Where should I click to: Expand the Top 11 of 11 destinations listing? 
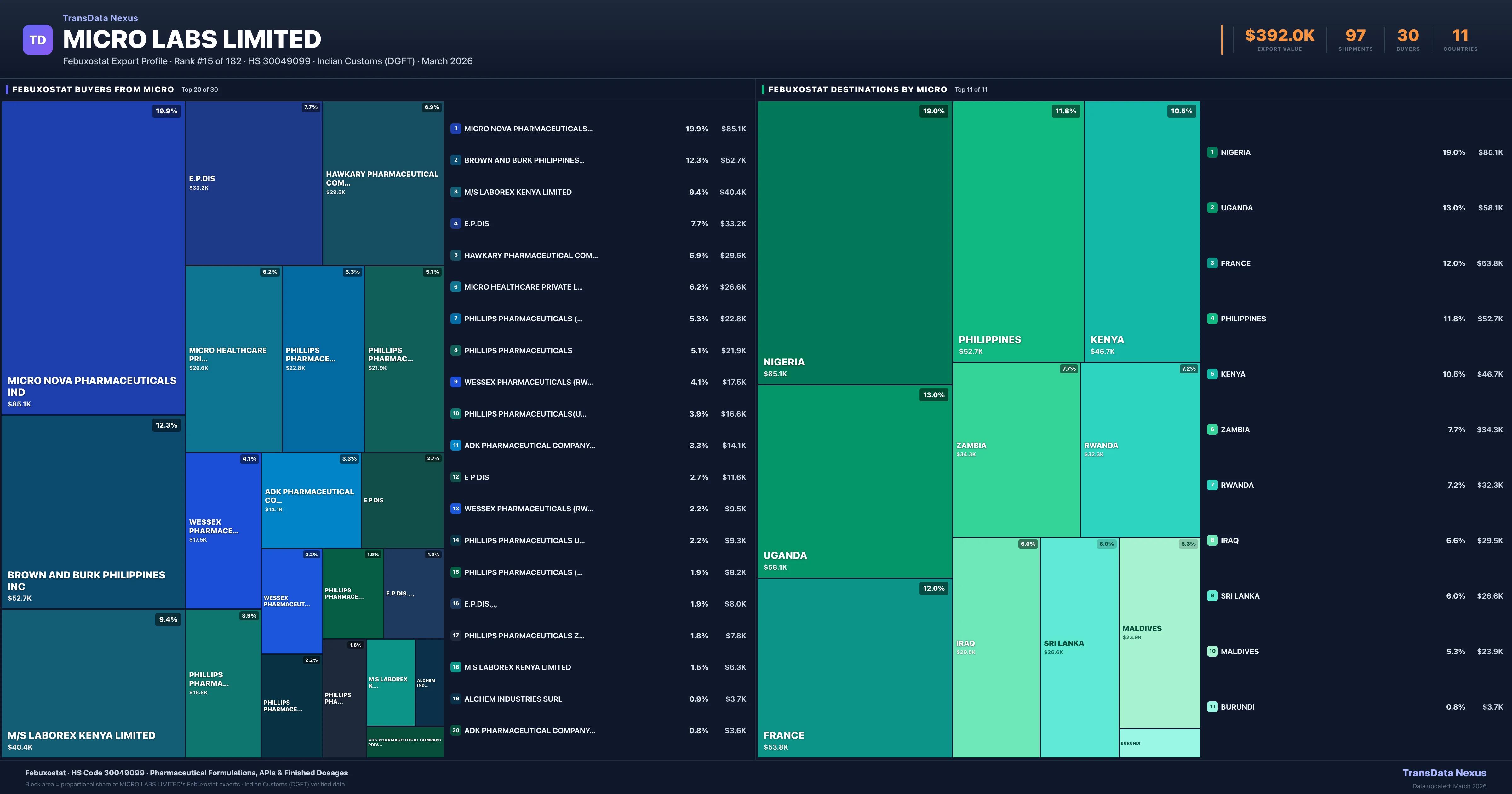pyautogui.click(x=971, y=89)
